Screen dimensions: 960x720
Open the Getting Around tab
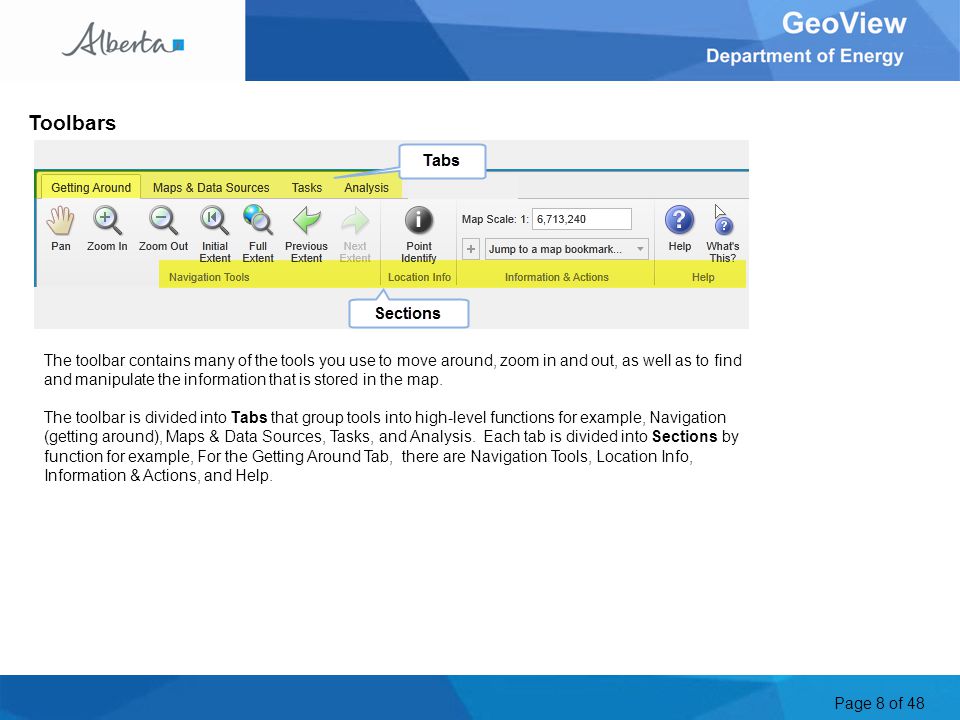tap(91, 187)
